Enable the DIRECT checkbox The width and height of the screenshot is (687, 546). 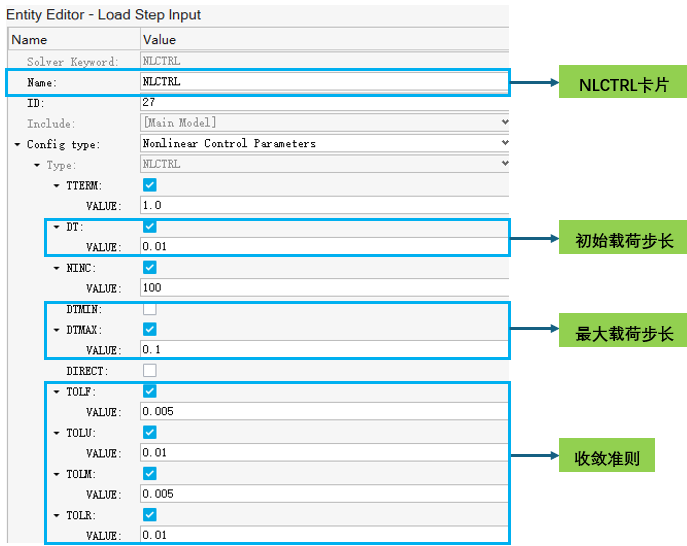(149, 371)
